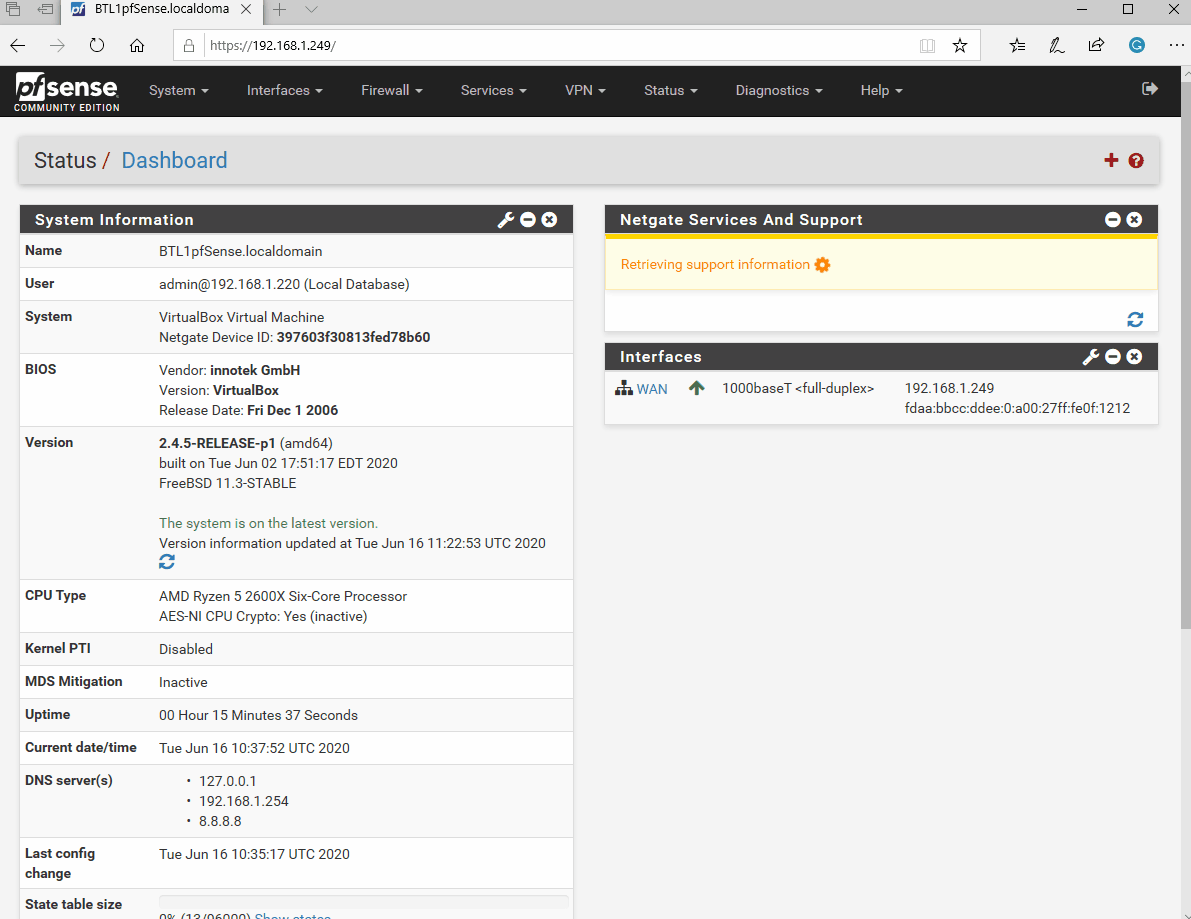Refresh the version information check icon

click(x=167, y=562)
